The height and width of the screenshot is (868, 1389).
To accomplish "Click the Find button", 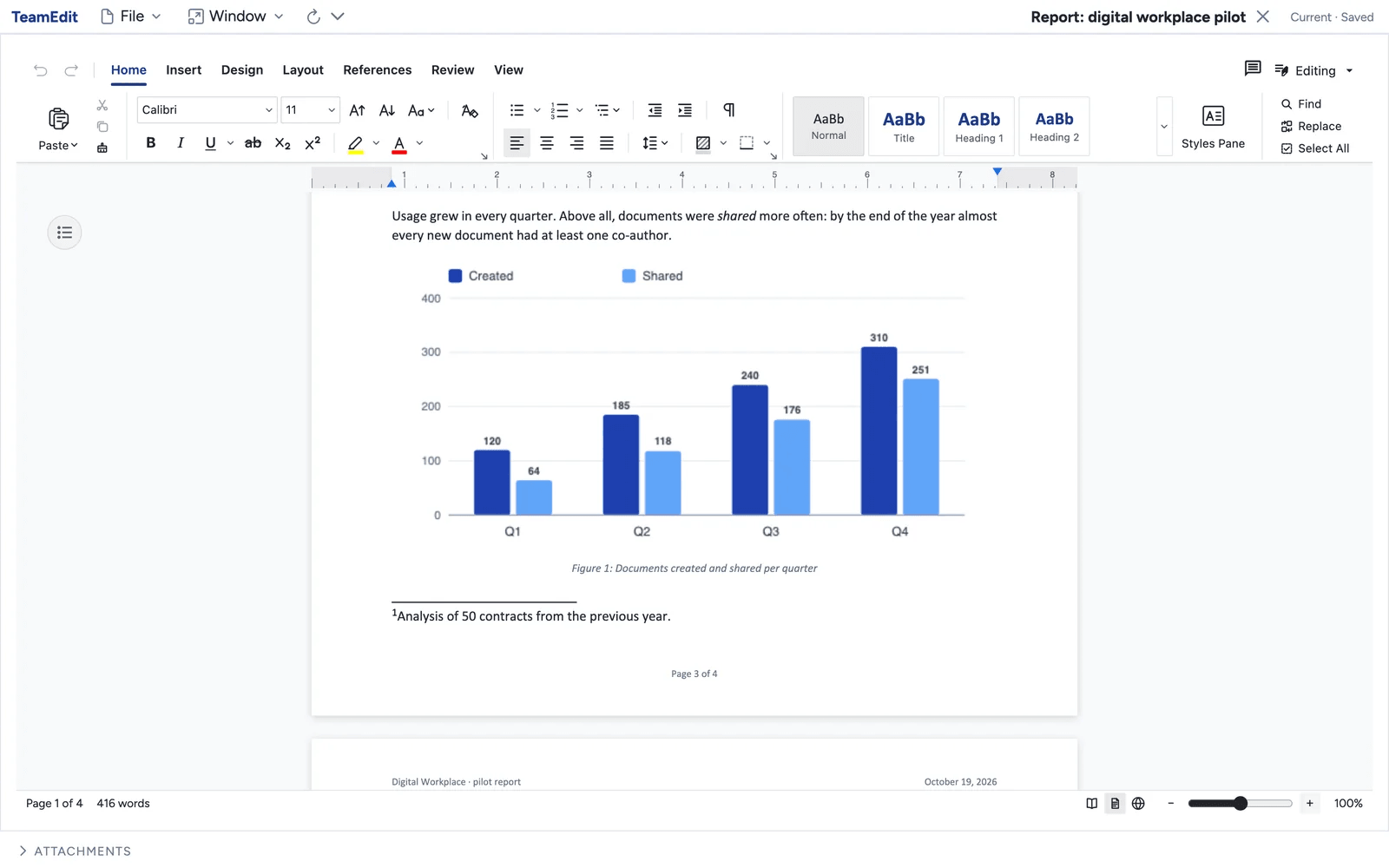I will tap(1301, 104).
